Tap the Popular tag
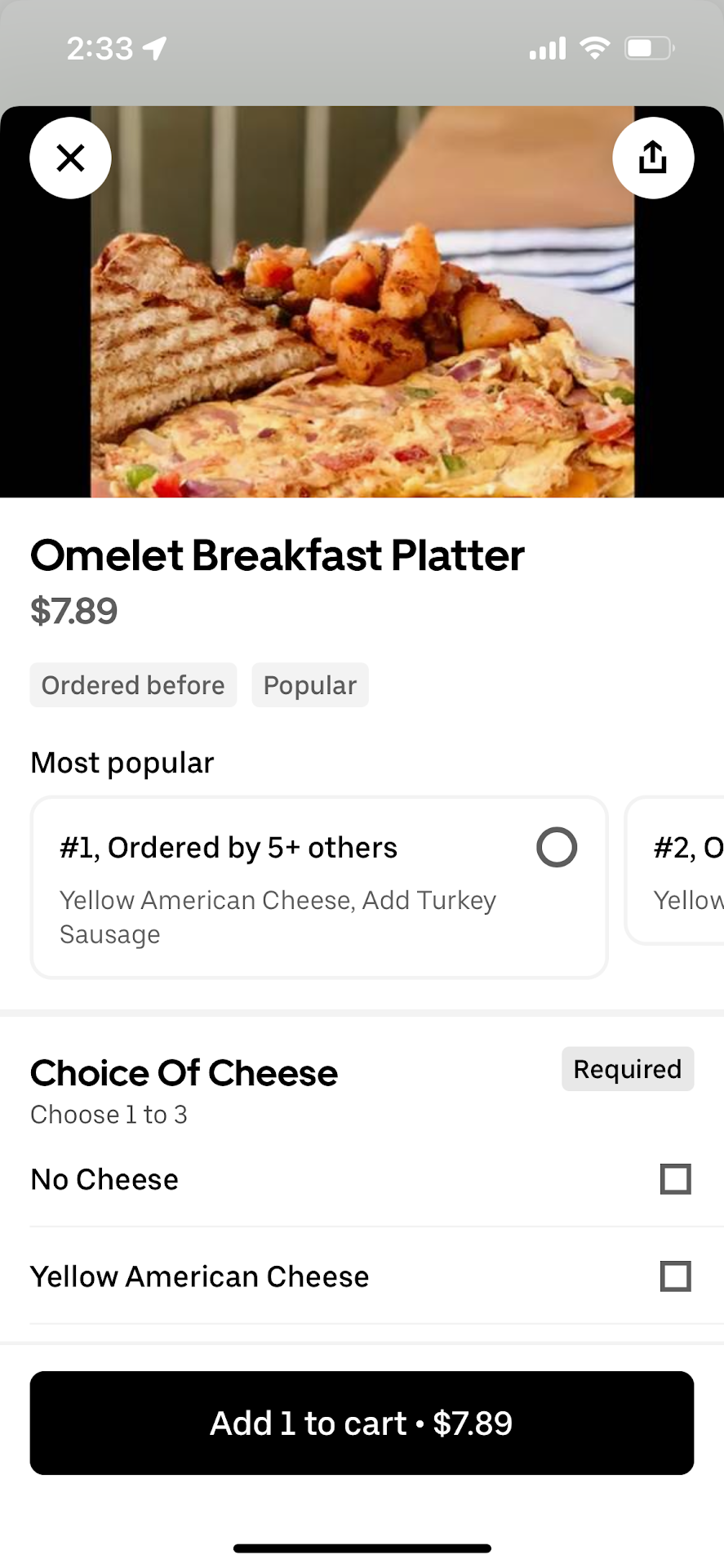724x1568 pixels. click(310, 685)
